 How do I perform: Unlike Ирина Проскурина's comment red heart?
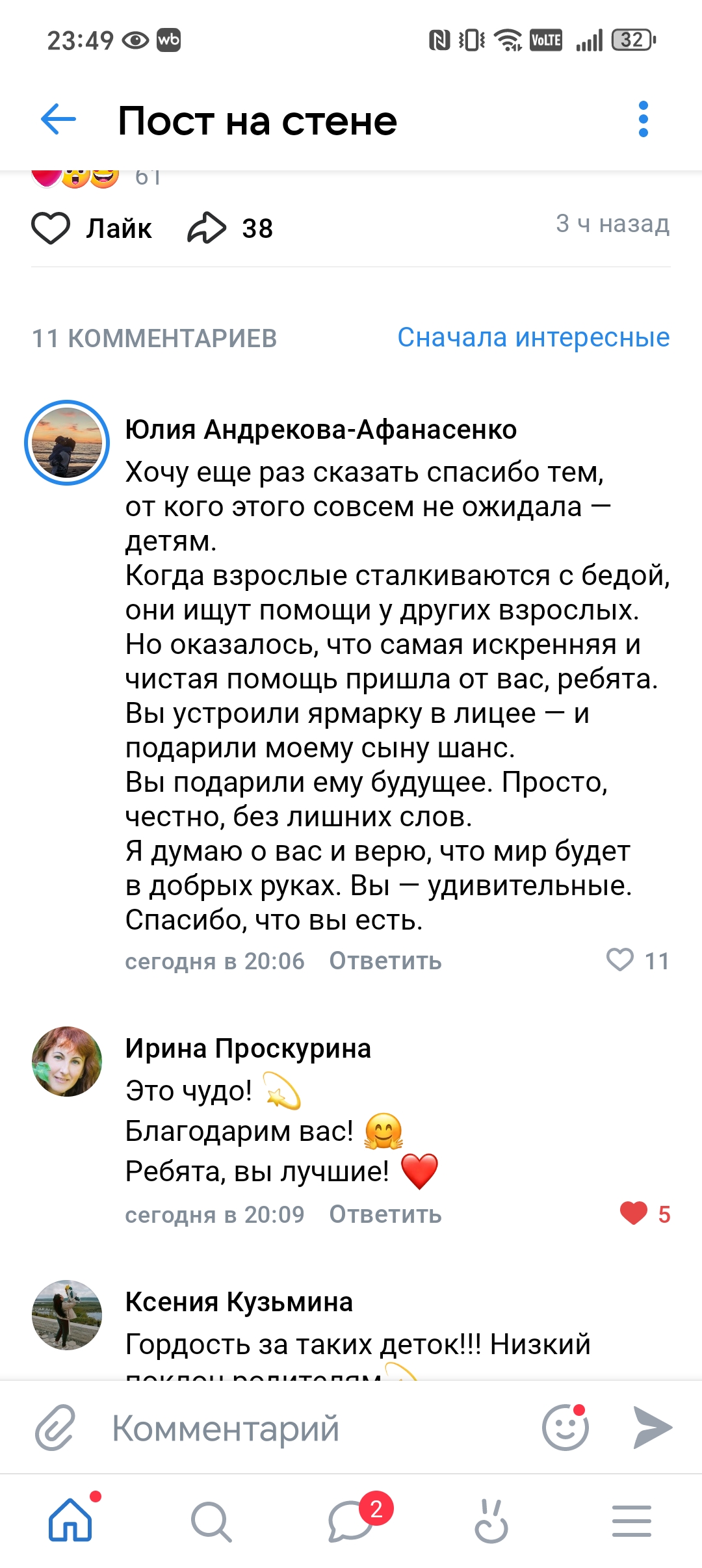pos(634,1213)
